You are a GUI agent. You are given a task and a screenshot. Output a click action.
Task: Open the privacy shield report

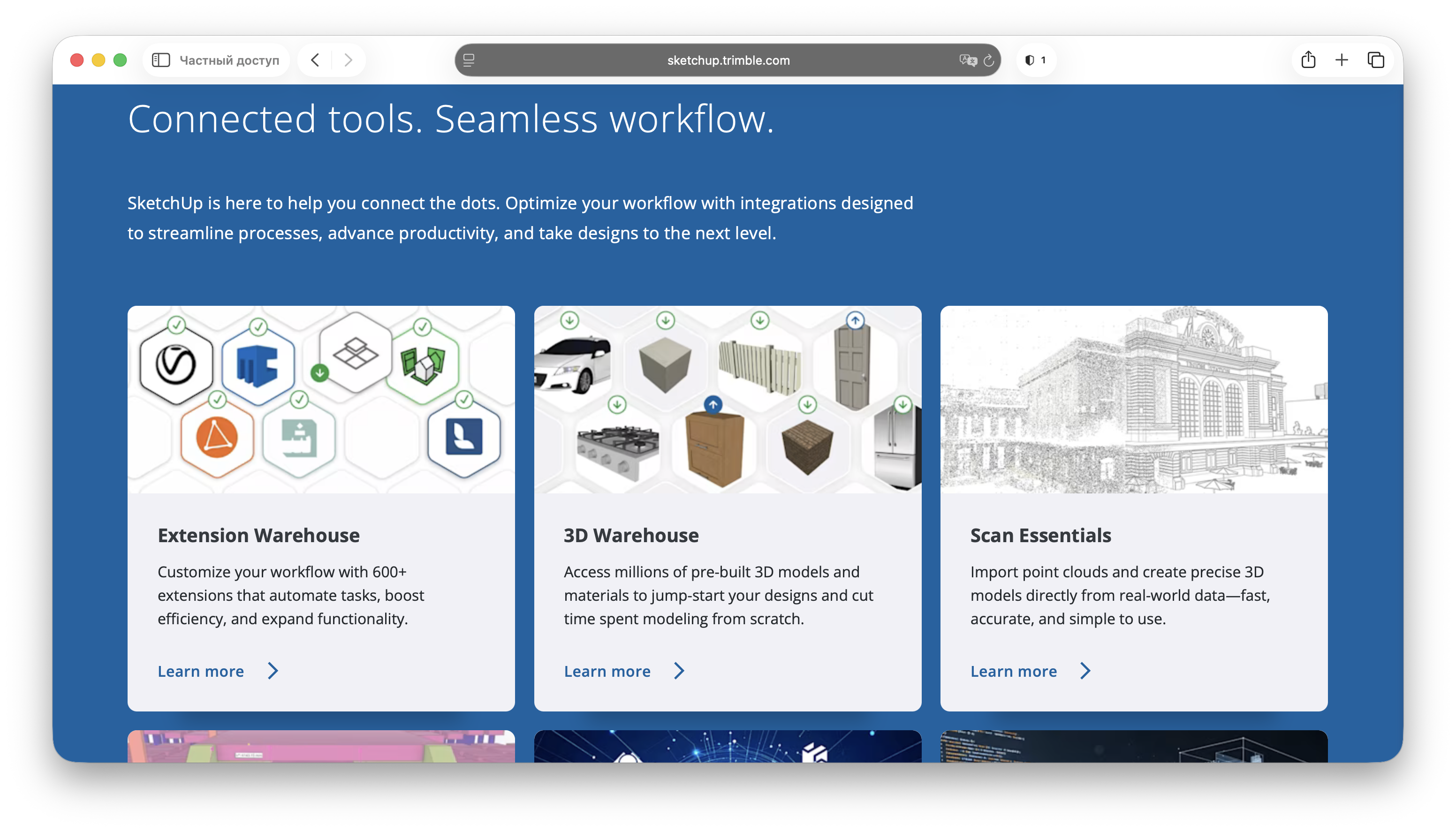pos(1035,60)
